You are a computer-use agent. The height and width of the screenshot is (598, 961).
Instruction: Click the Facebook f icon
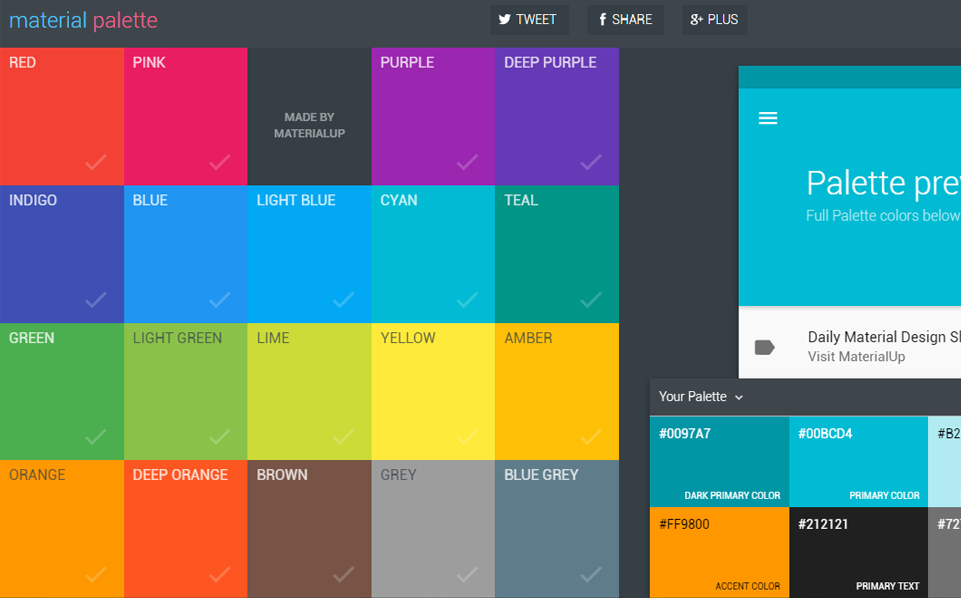(x=603, y=20)
